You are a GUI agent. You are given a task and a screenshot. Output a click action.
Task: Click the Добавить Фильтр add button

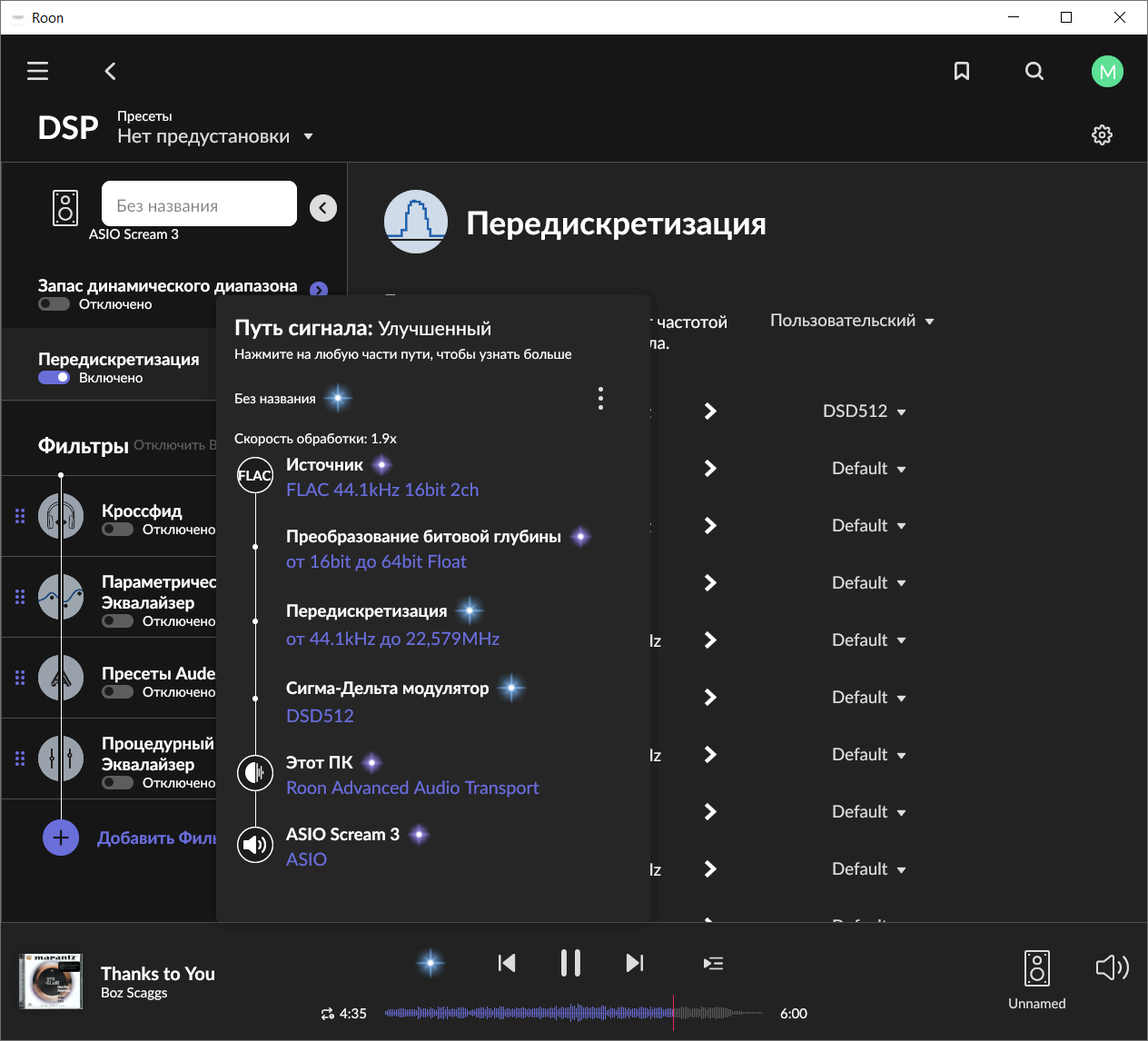pos(61,838)
